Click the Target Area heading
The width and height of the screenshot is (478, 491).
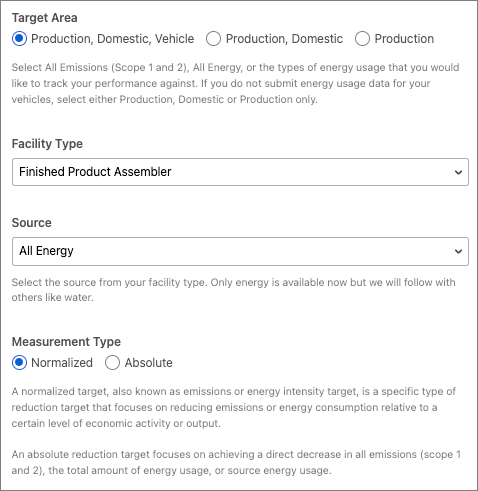pyautogui.click(x=45, y=18)
